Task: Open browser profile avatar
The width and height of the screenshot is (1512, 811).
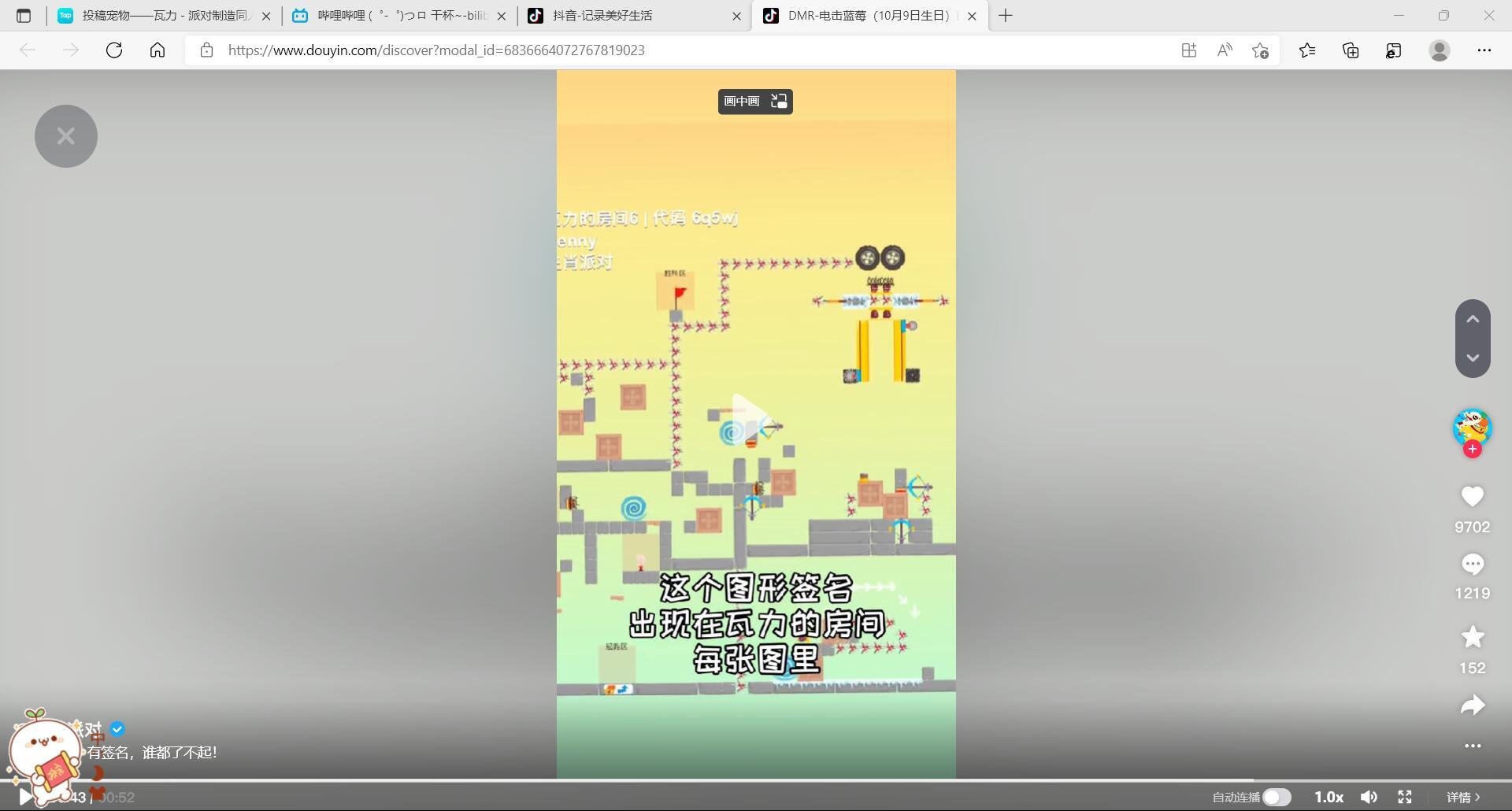Action: [1440, 50]
